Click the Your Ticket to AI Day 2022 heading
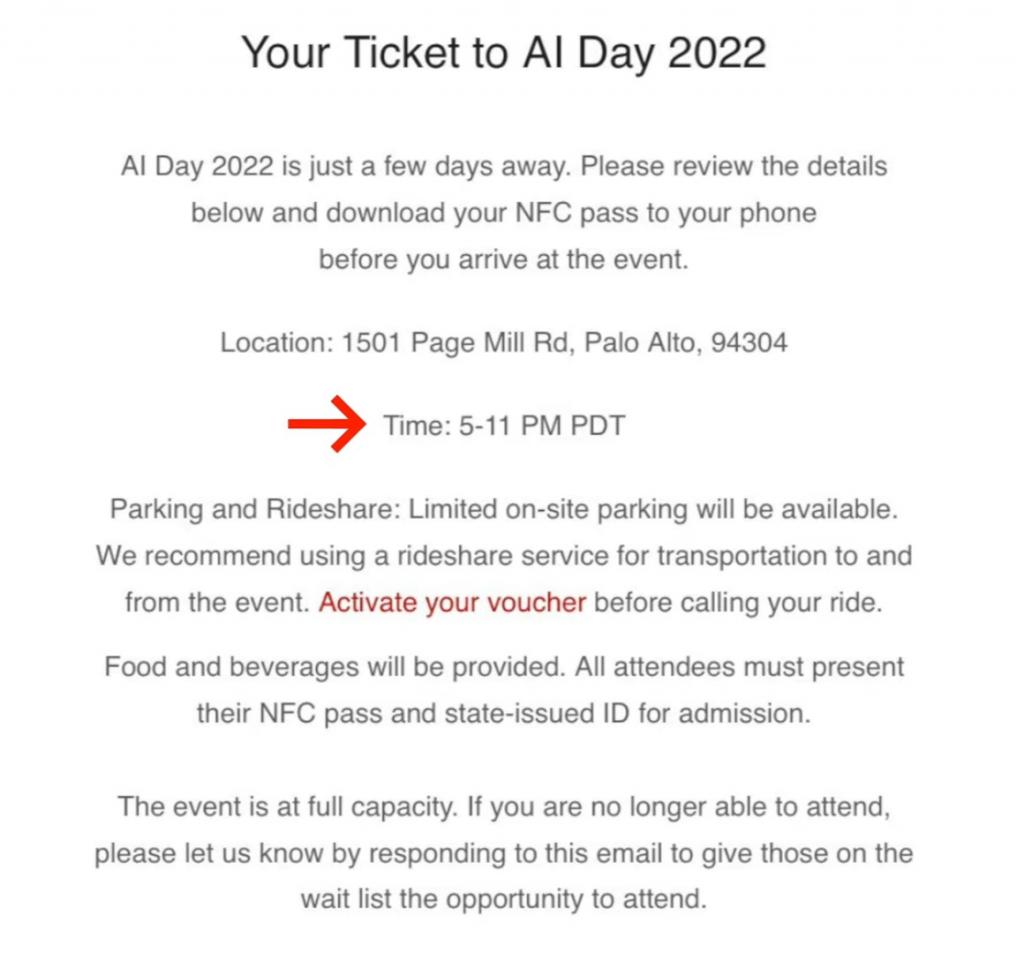 (x=504, y=52)
